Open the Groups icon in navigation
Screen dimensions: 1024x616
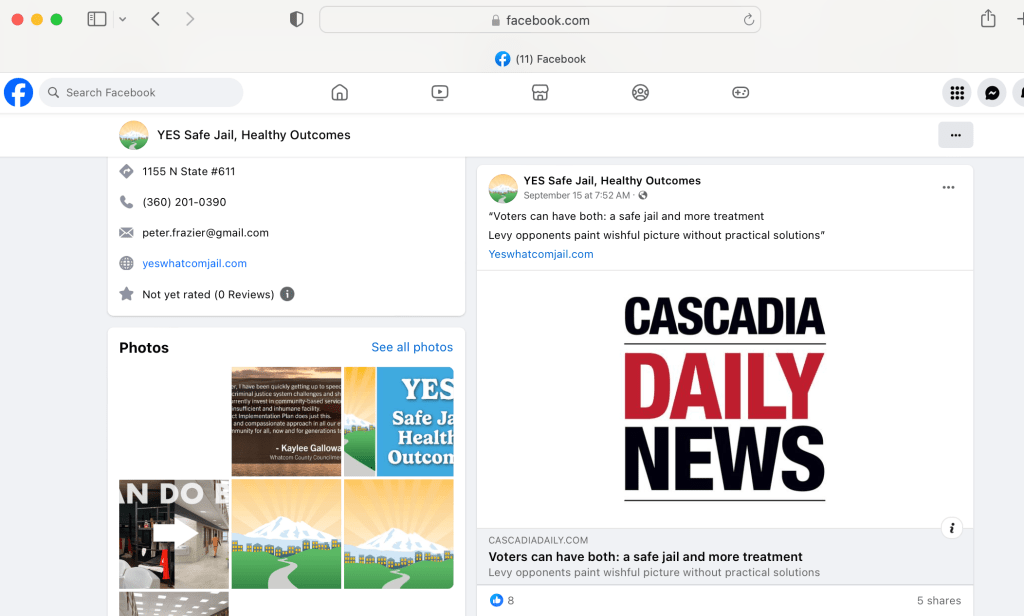pyautogui.click(x=640, y=93)
